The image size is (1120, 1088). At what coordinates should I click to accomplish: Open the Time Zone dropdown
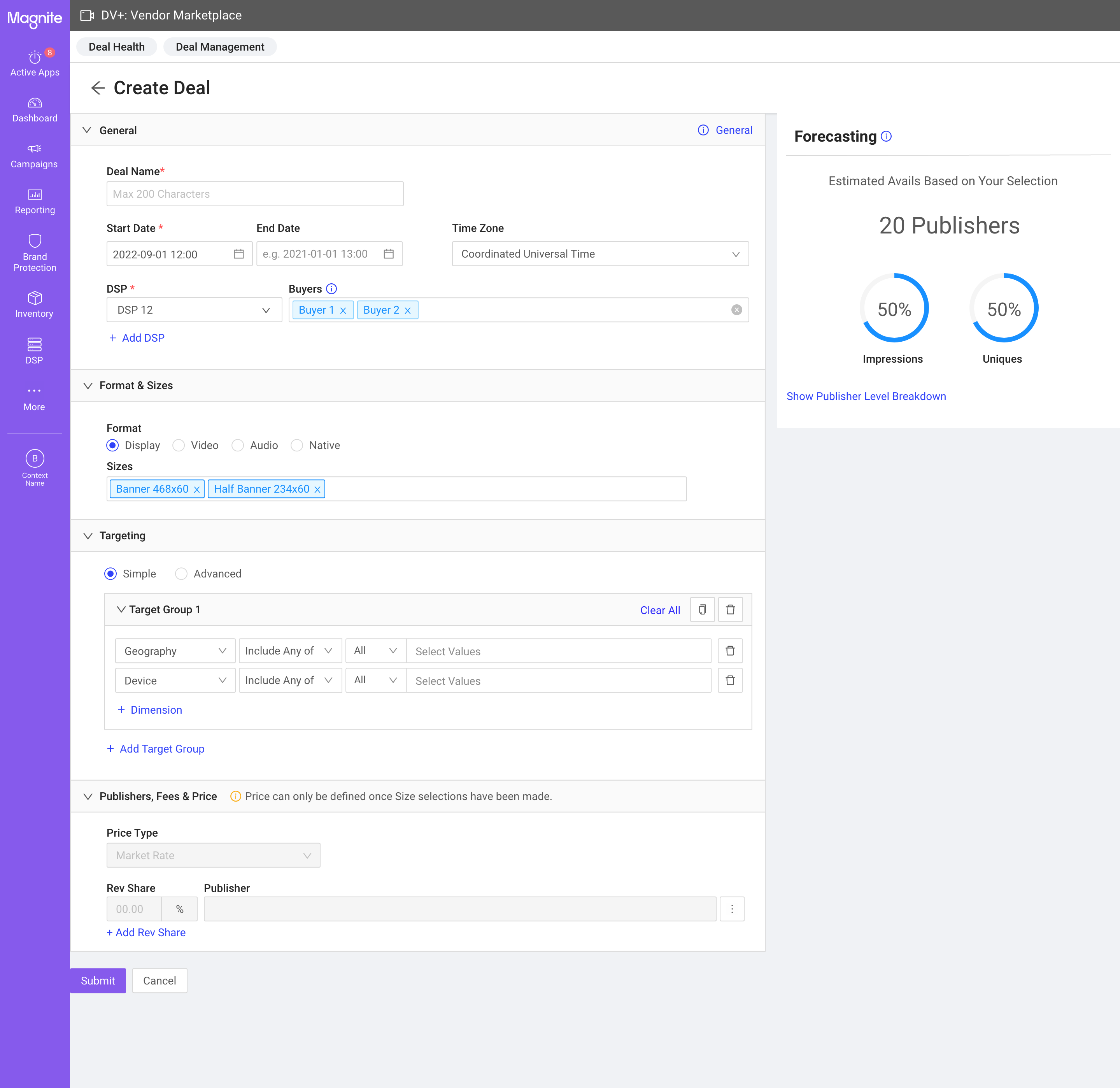coord(600,254)
